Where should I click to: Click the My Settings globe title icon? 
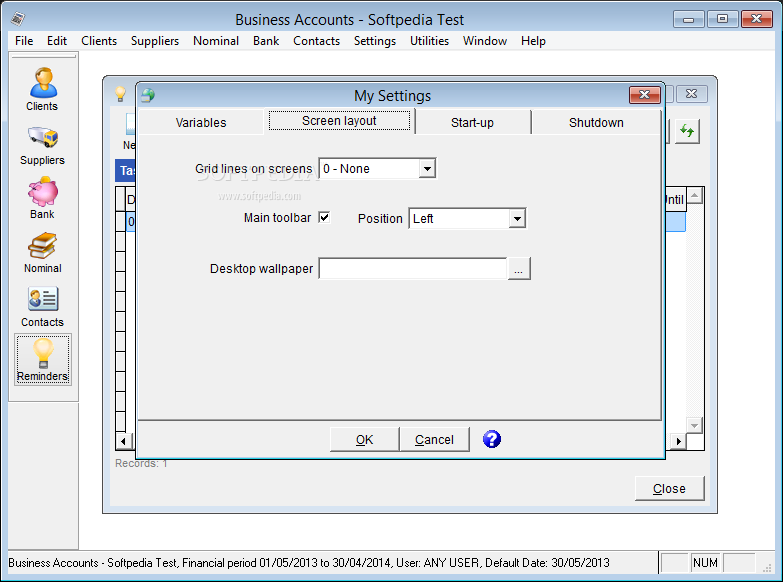click(148, 95)
